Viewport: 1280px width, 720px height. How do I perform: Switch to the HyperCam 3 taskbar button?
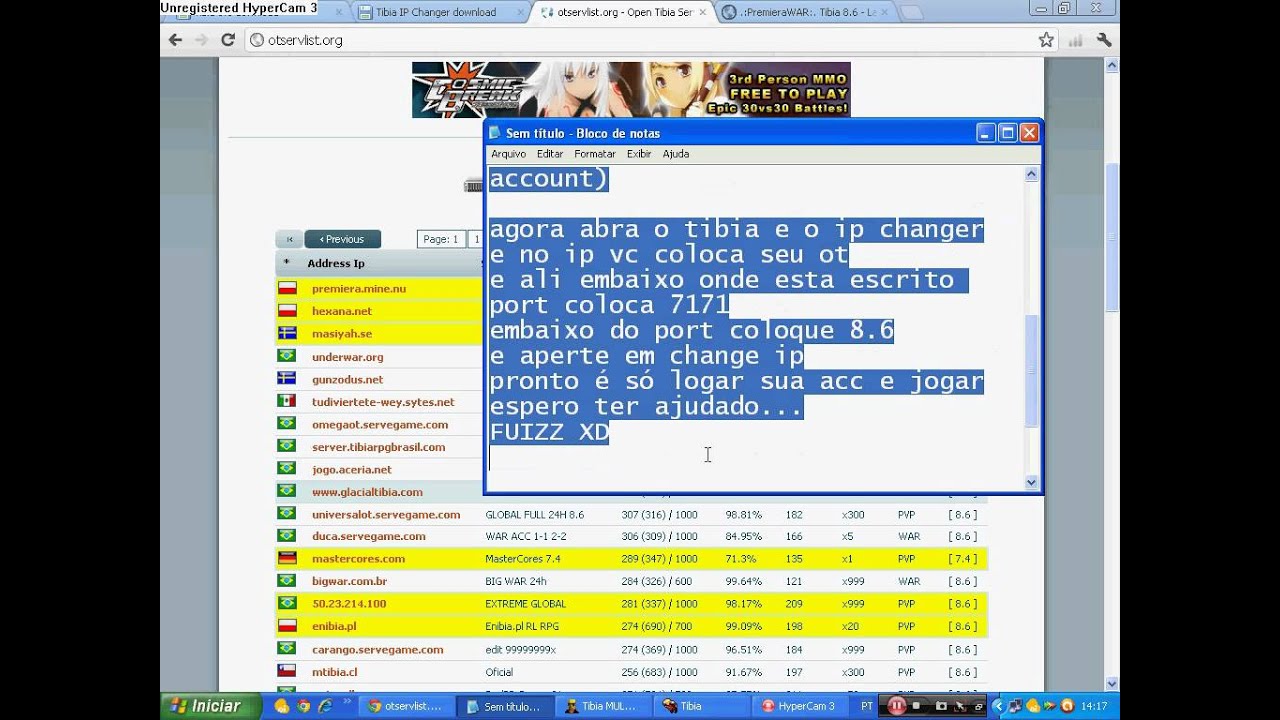point(800,706)
